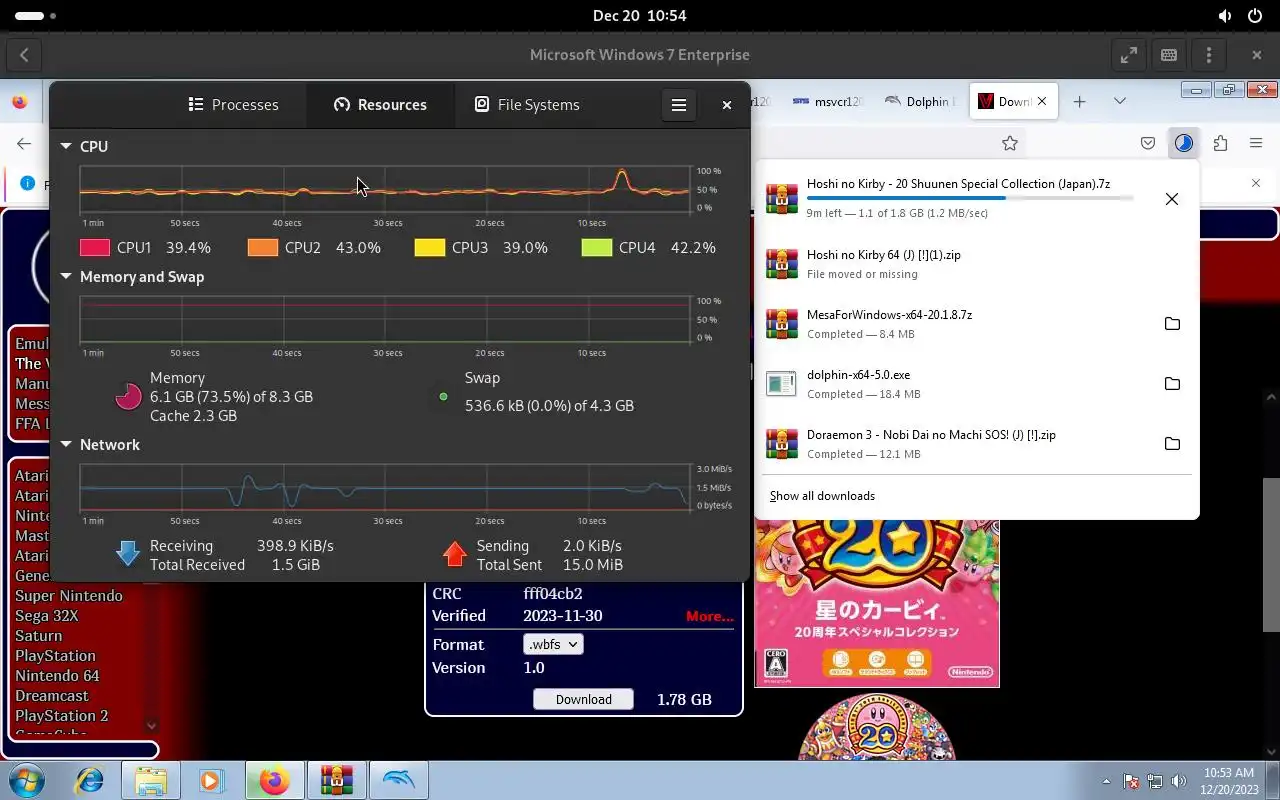Open Pocket save icon in Firefox
The height and width of the screenshot is (800, 1280).
tap(1148, 143)
